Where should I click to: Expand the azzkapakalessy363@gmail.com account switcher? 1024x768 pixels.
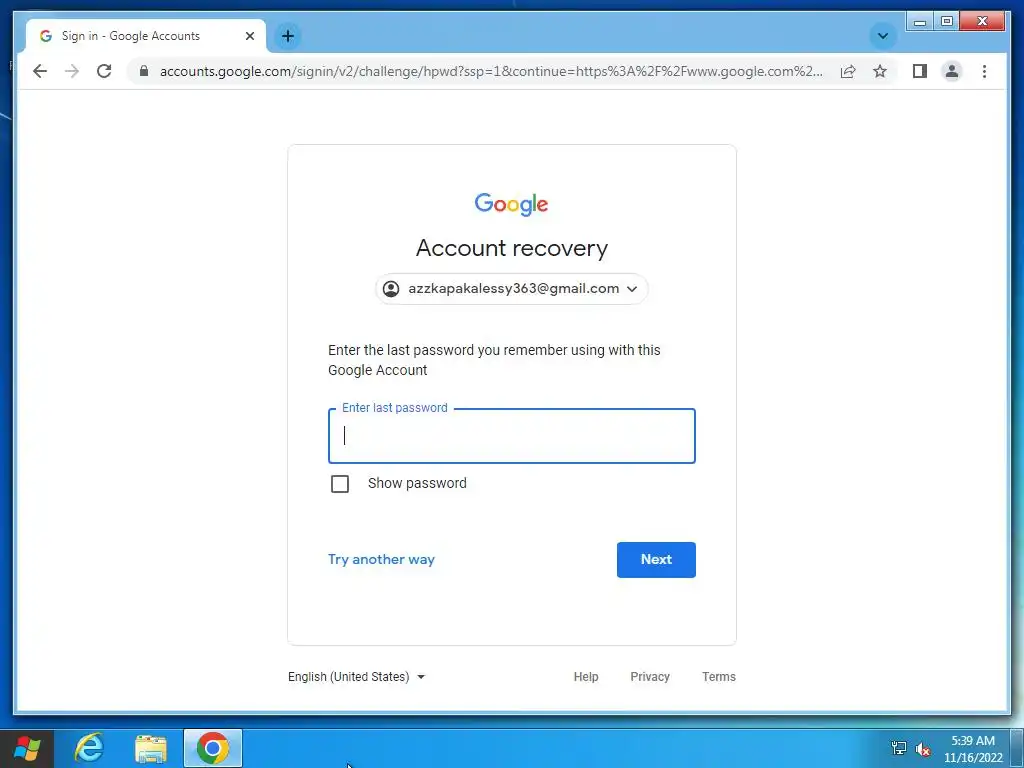click(x=512, y=289)
